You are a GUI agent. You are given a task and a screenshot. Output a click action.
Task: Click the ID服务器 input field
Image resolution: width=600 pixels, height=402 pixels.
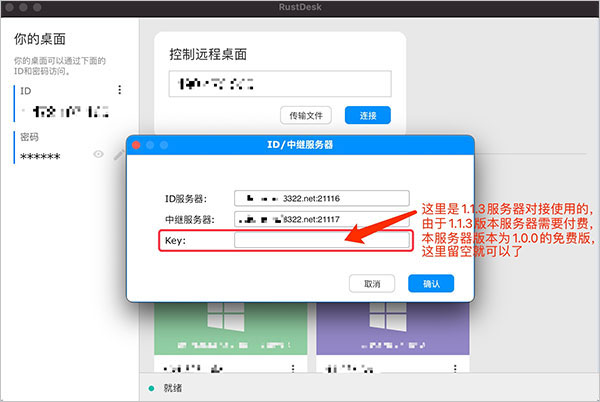[321, 198]
